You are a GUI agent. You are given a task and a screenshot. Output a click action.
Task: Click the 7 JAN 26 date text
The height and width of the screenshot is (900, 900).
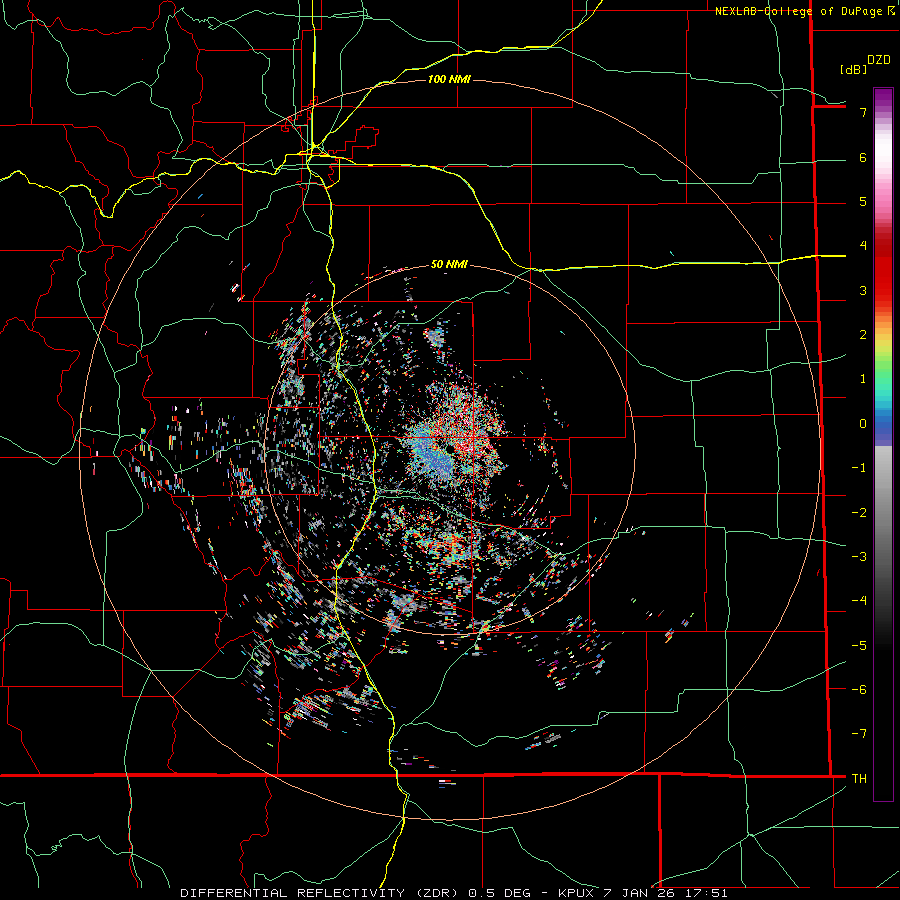638,893
